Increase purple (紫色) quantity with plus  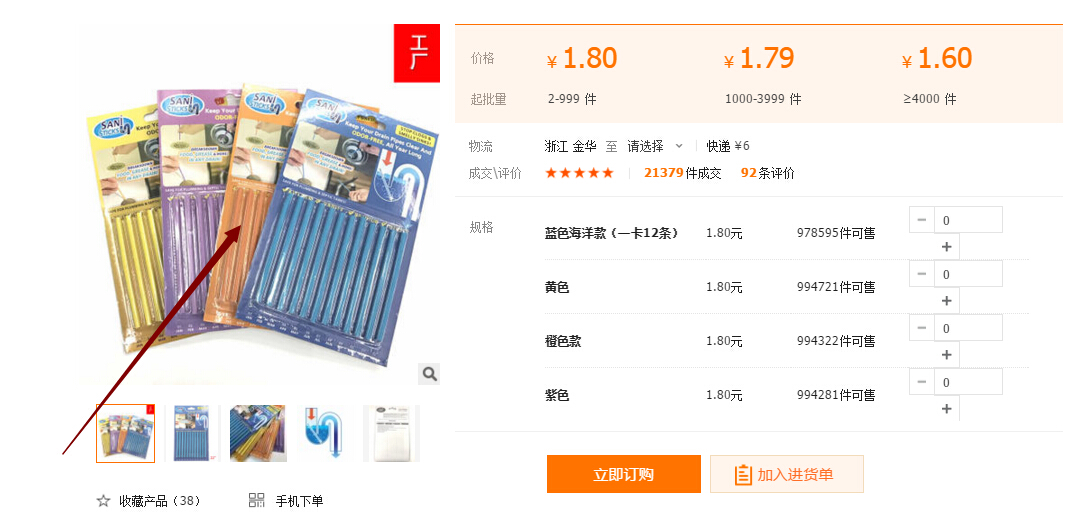(947, 408)
